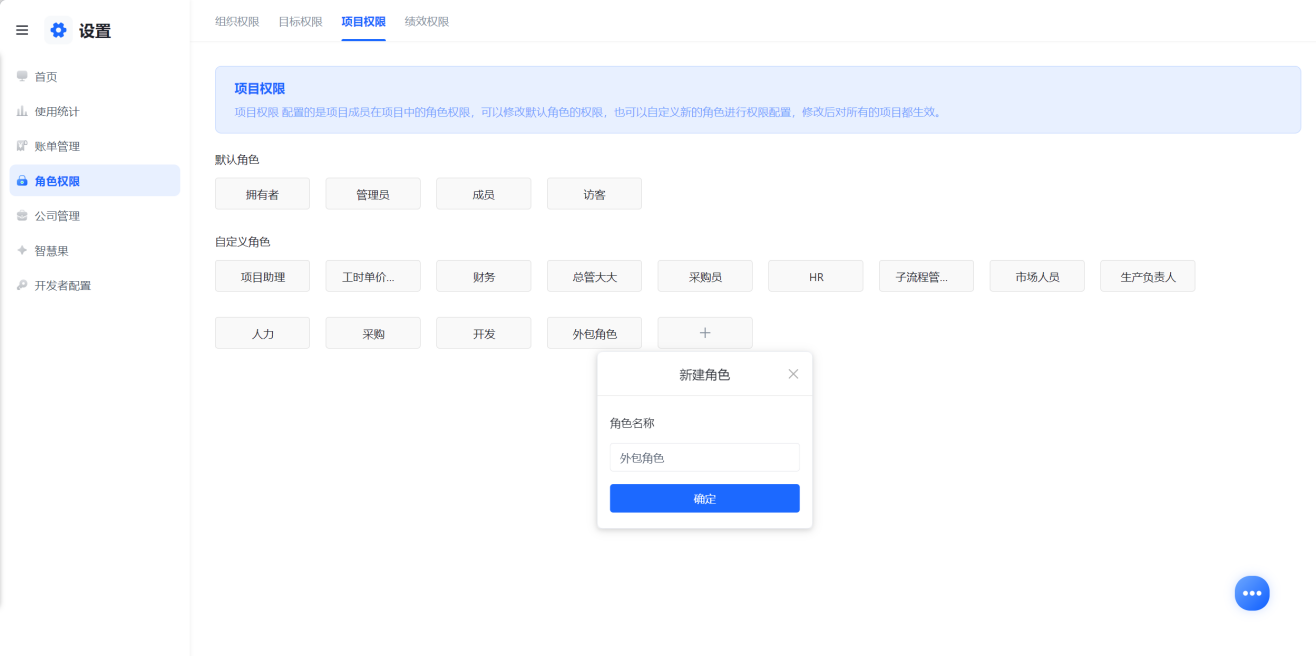The height and width of the screenshot is (656, 1316).
Task: Click the key icon beside 开发者配置
Action: tap(22, 285)
